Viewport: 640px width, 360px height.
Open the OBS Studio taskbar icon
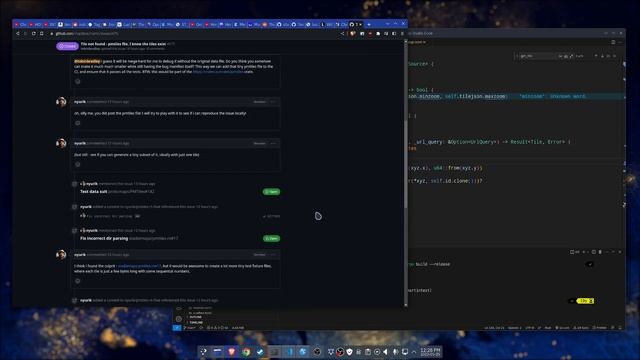pos(317,351)
